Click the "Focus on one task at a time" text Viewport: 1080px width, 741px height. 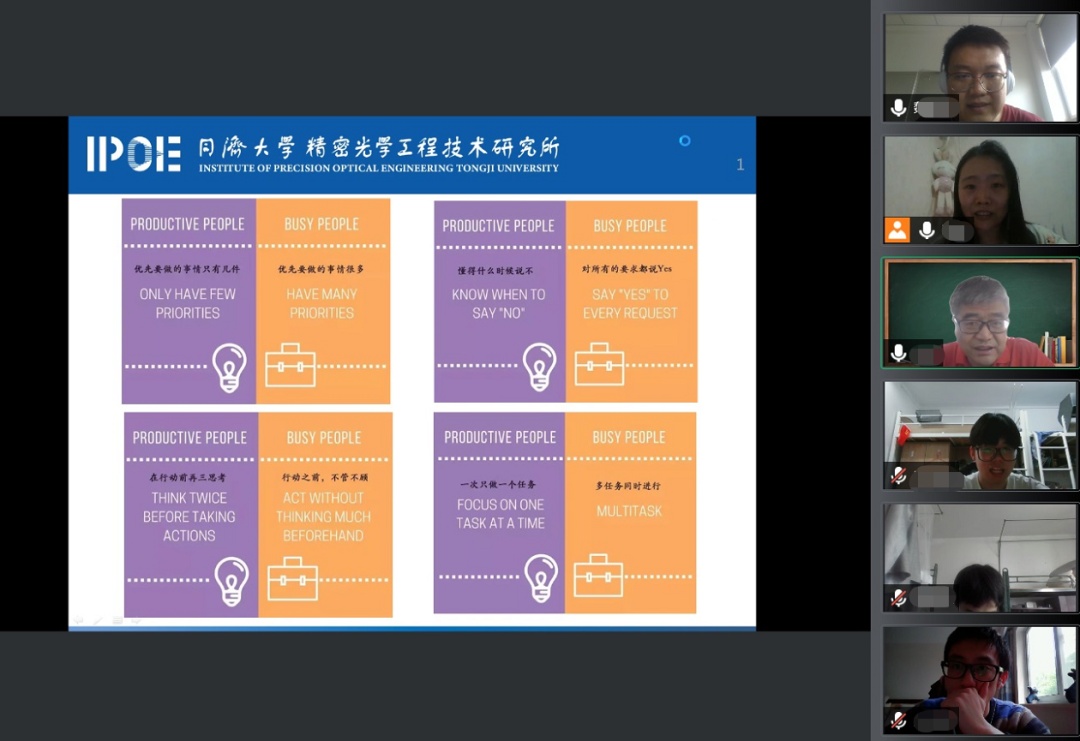pyautogui.click(x=500, y=514)
